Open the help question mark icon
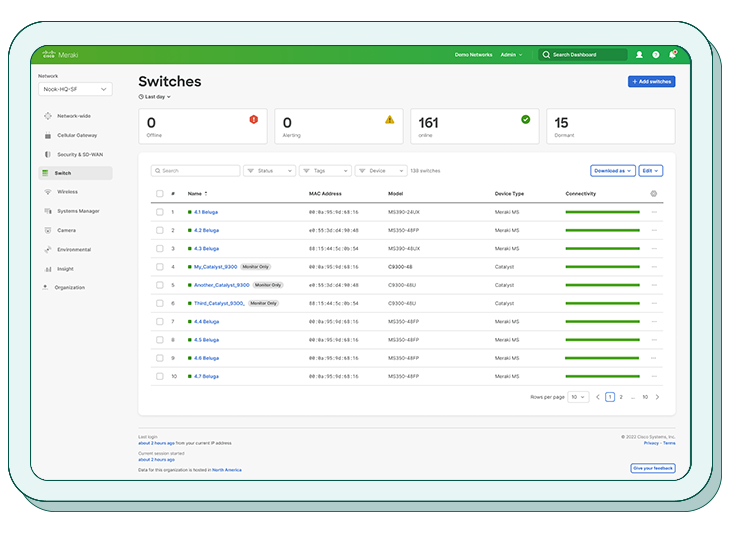 (x=656, y=54)
